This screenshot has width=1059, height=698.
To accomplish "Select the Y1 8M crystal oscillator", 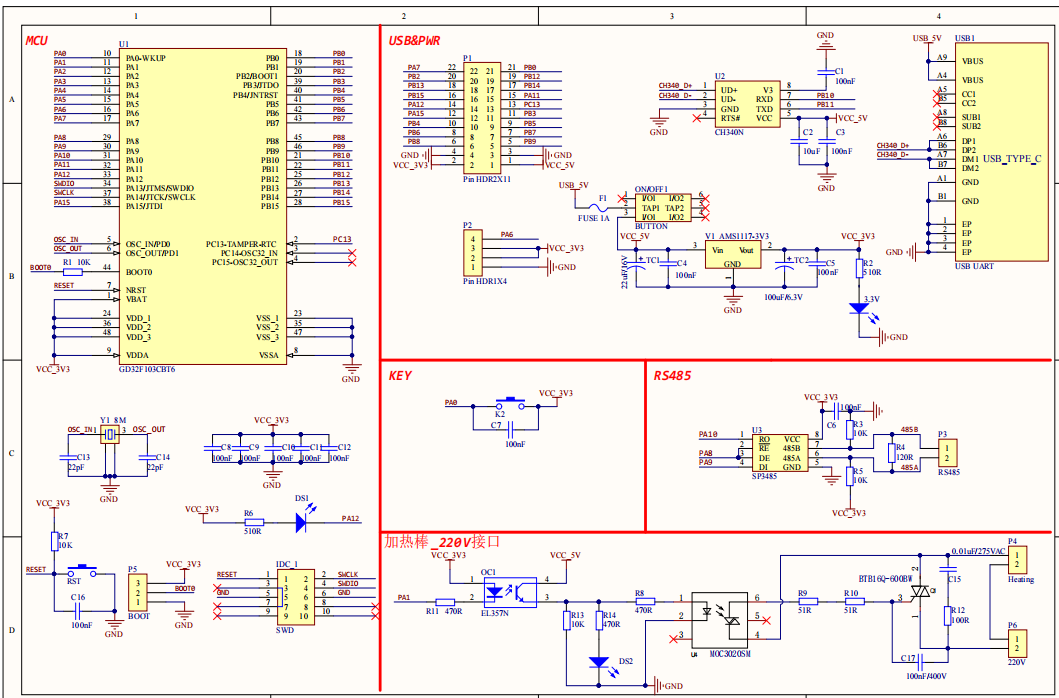I will click(108, 434).
